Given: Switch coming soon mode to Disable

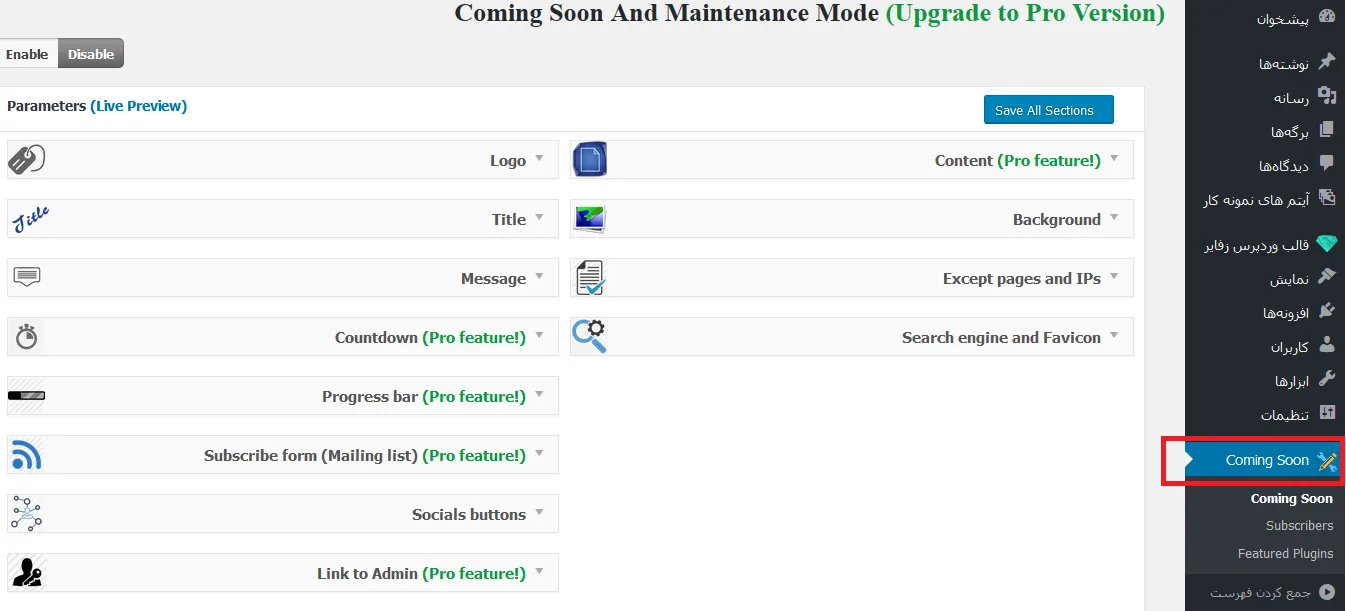Looking at the screenshot, I should 91,54.
